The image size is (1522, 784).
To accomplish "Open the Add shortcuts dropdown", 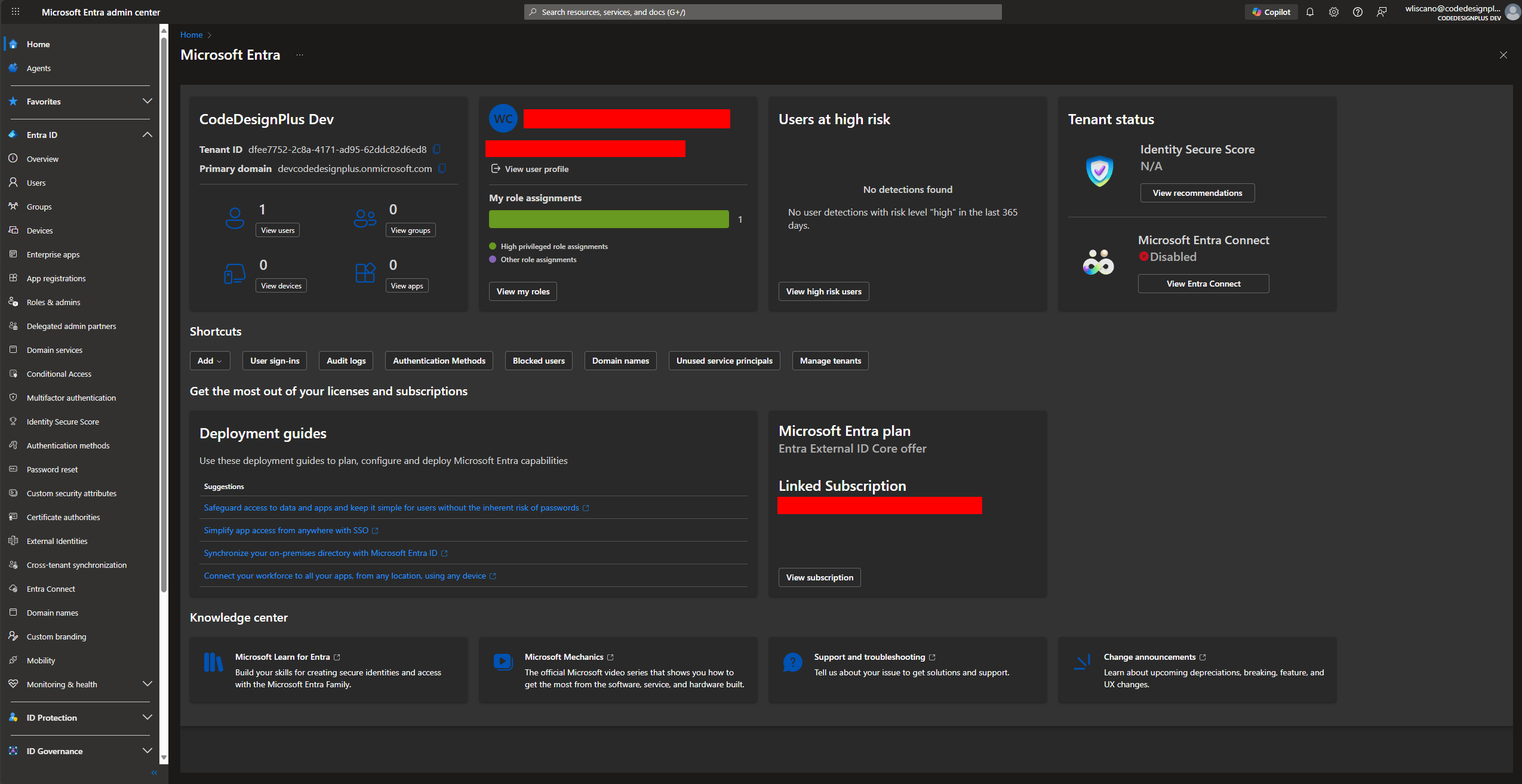I will [x=210, y=361].
